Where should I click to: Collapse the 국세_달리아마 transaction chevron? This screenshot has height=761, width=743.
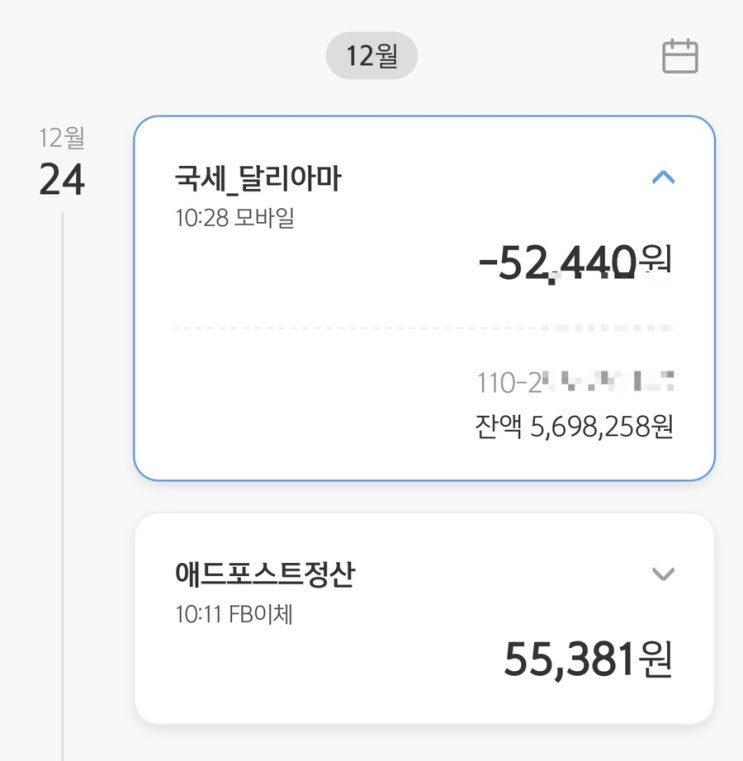(663, 178)
